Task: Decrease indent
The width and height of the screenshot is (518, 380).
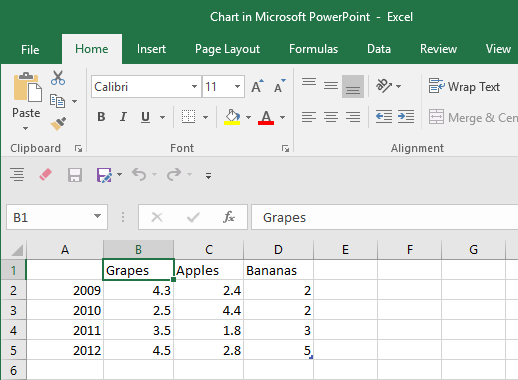Action: click(x=384, y=117)
